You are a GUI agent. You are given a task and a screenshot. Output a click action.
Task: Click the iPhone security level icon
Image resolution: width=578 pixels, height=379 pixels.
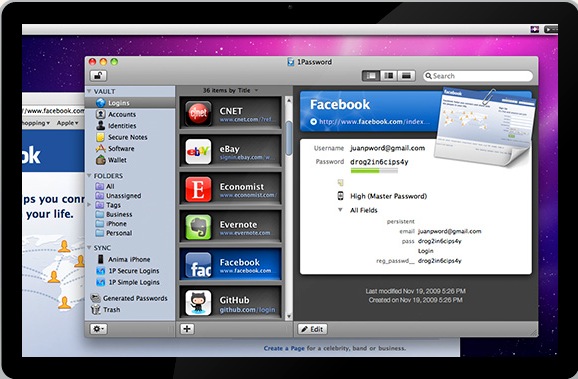(x=341, y=196)
